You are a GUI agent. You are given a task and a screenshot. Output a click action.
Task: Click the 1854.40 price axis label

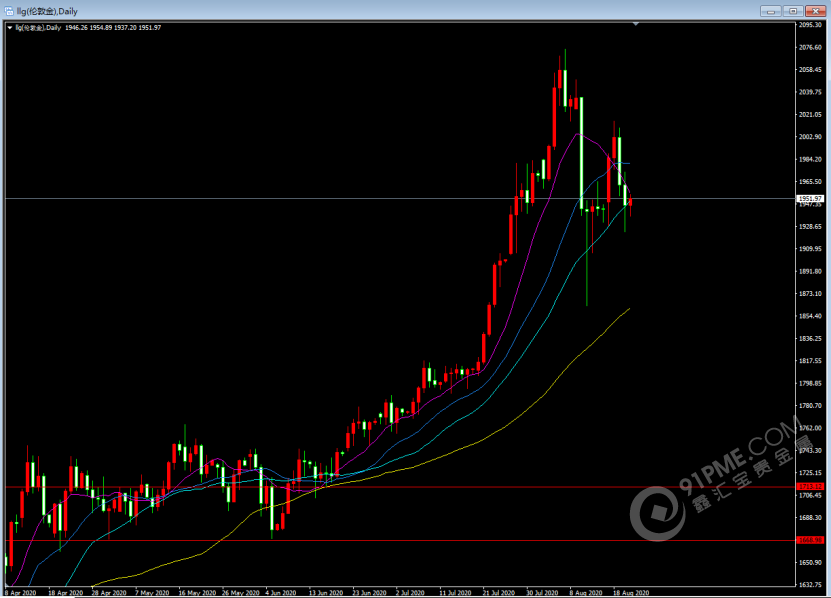click(x=810, y=316)
